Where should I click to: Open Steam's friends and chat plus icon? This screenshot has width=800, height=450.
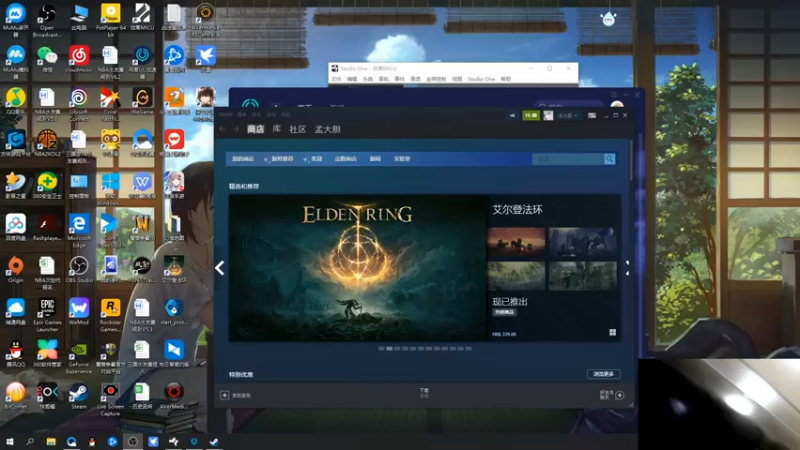point(619,395)
